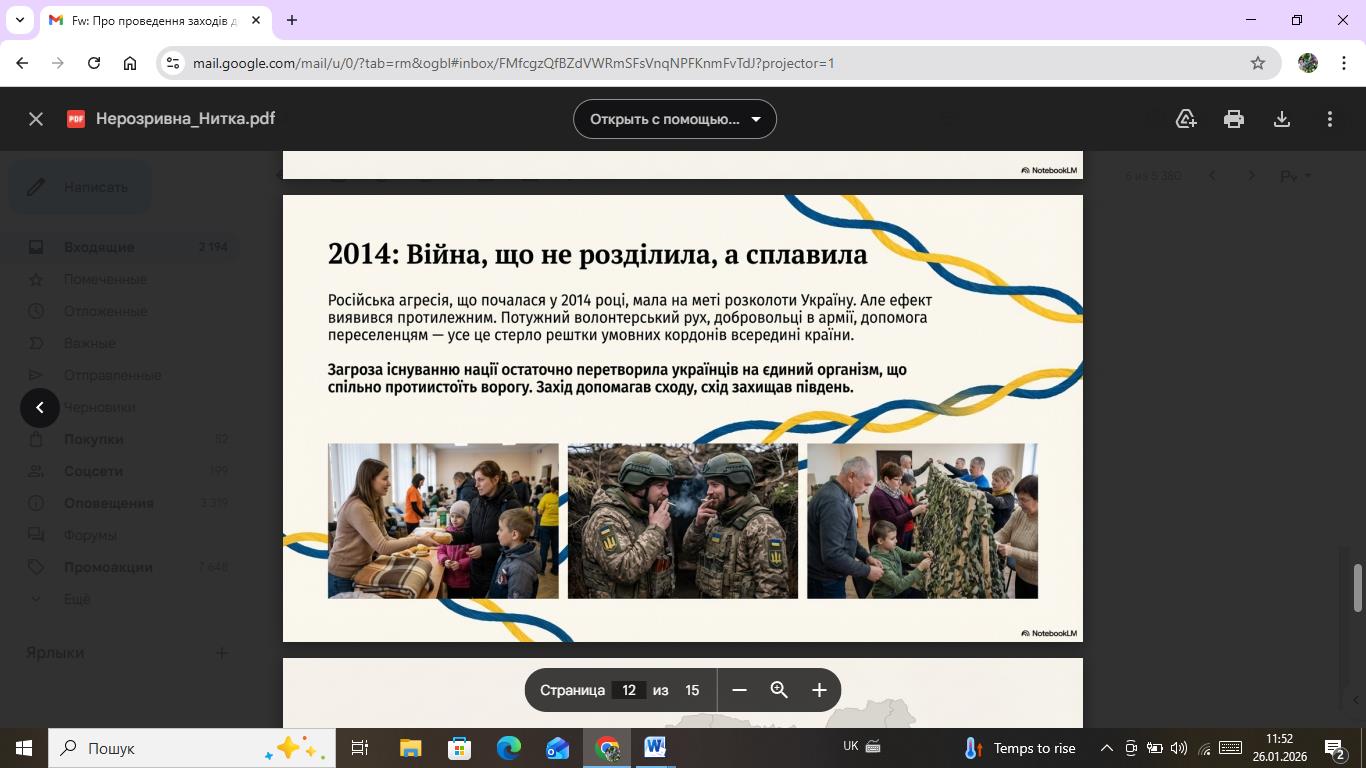
Task: Expand the browser tab search chevron
Action: tap(19, 20)
